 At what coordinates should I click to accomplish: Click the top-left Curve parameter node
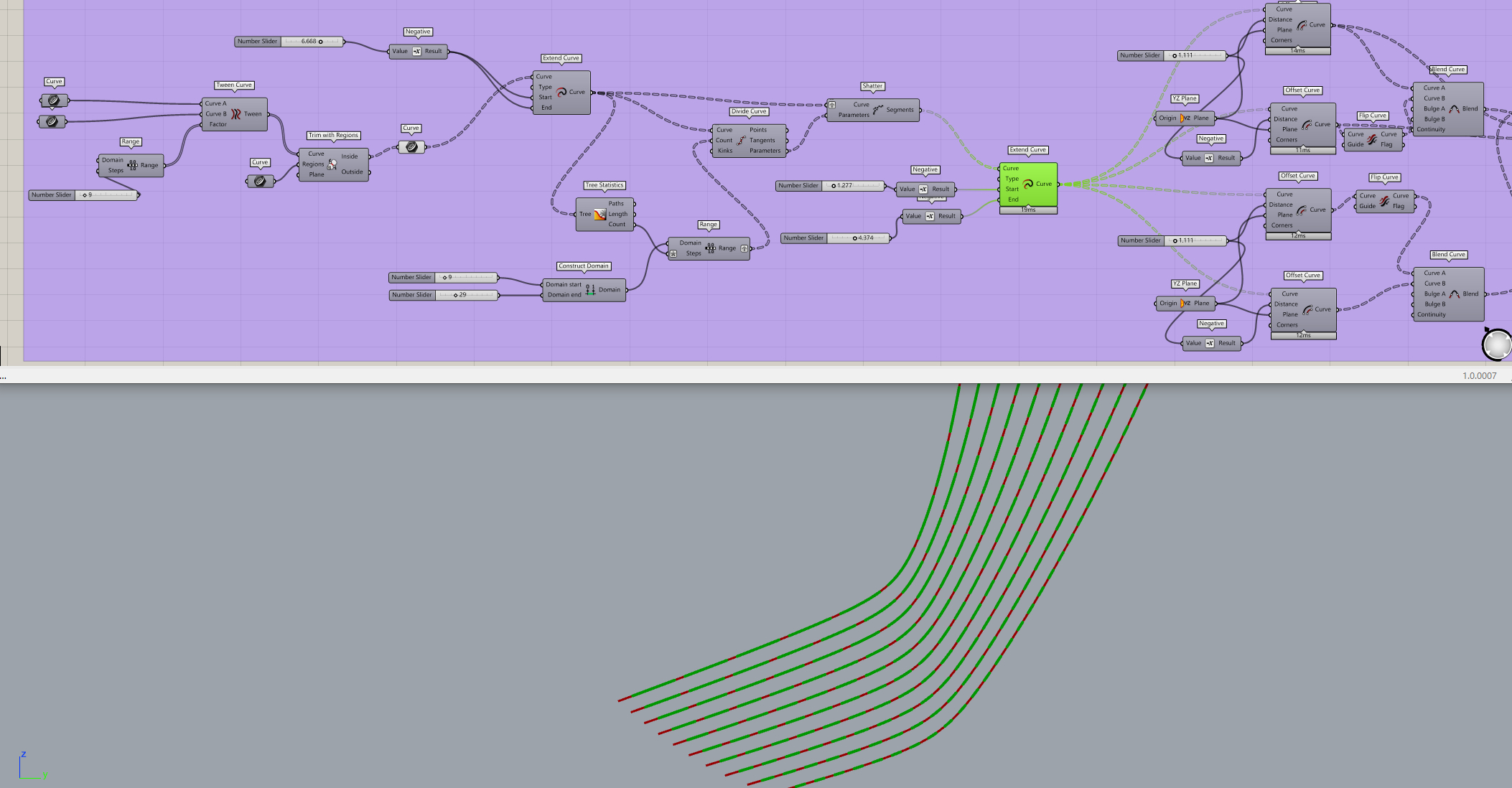coord(54,100)
